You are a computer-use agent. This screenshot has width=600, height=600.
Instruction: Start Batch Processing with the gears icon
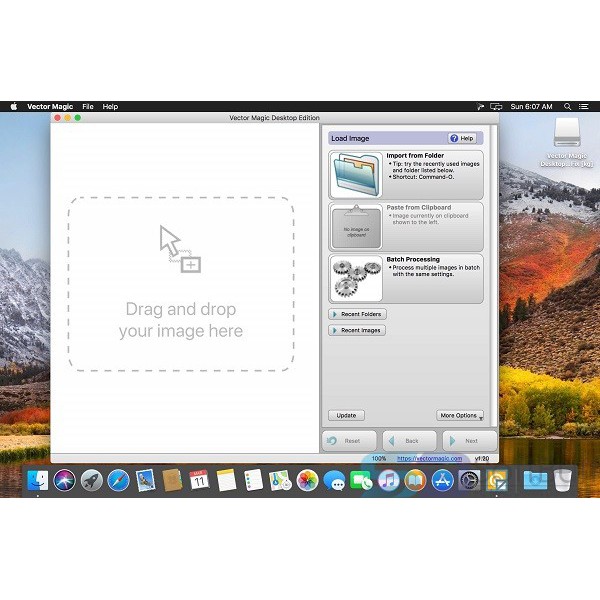coord(356,279)
